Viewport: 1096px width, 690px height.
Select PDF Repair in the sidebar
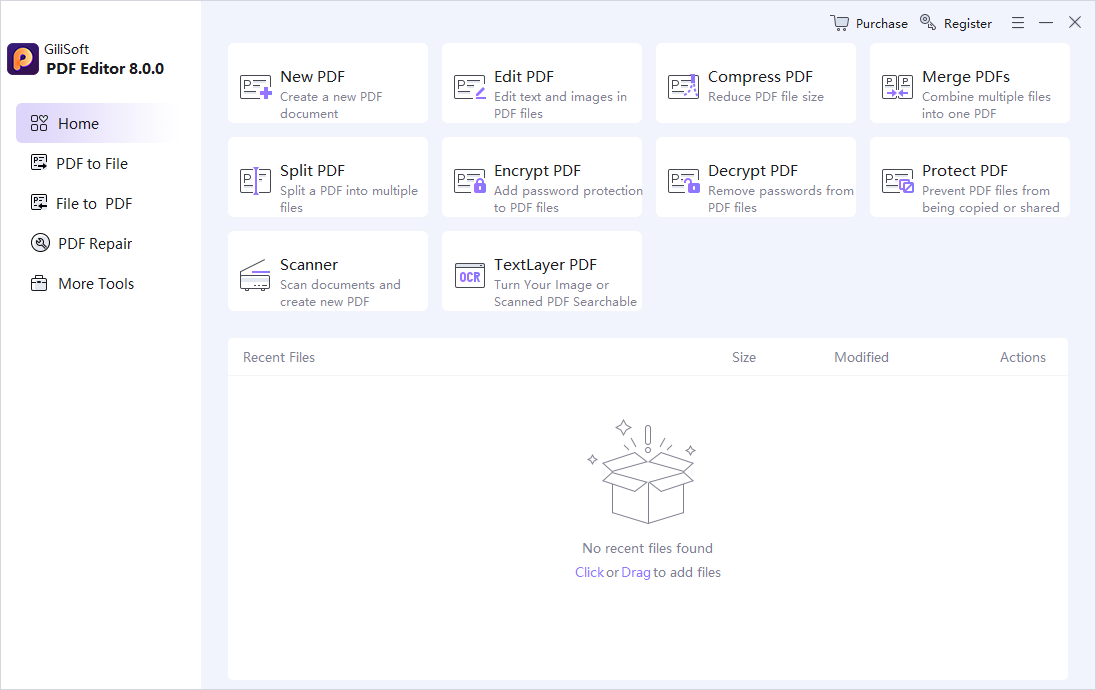click(82, 243)
